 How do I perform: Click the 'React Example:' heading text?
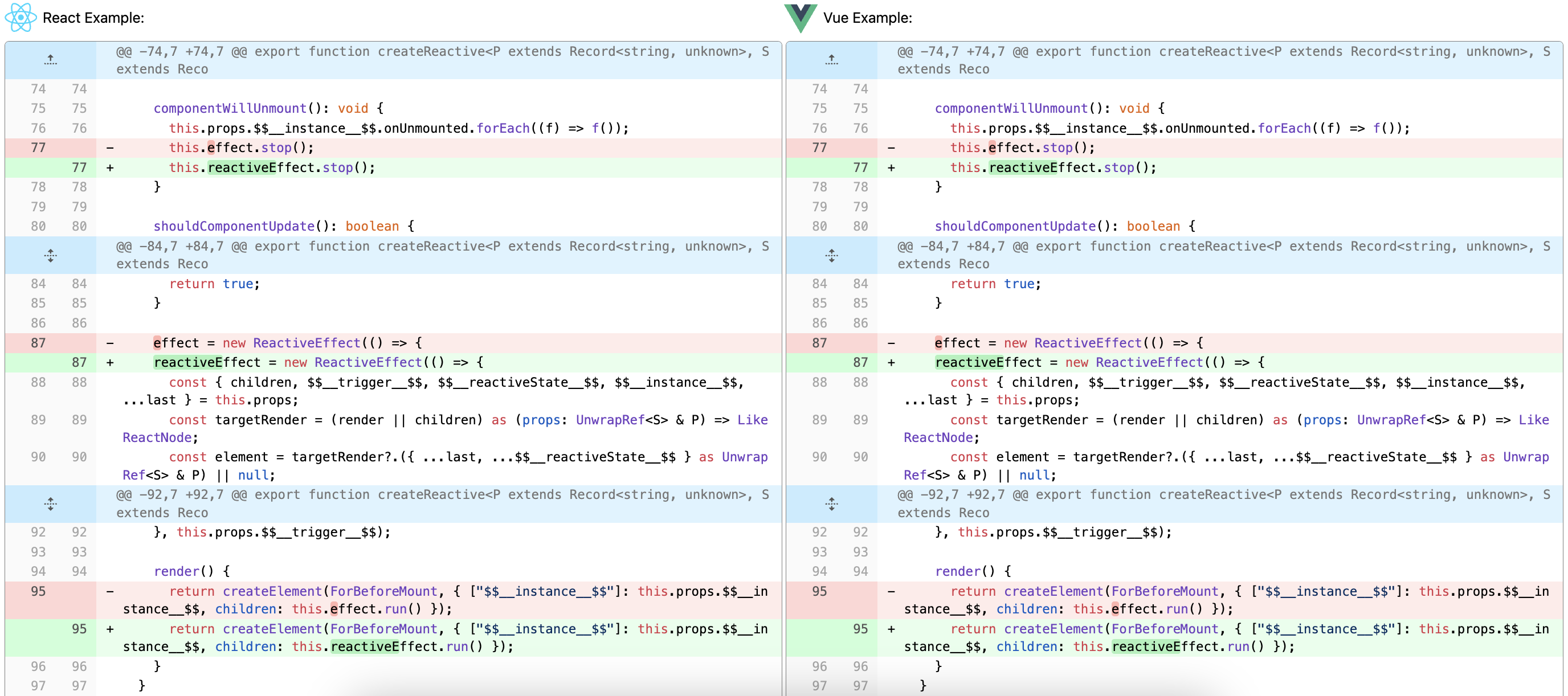pyautogui.click(x=93, y=18)
